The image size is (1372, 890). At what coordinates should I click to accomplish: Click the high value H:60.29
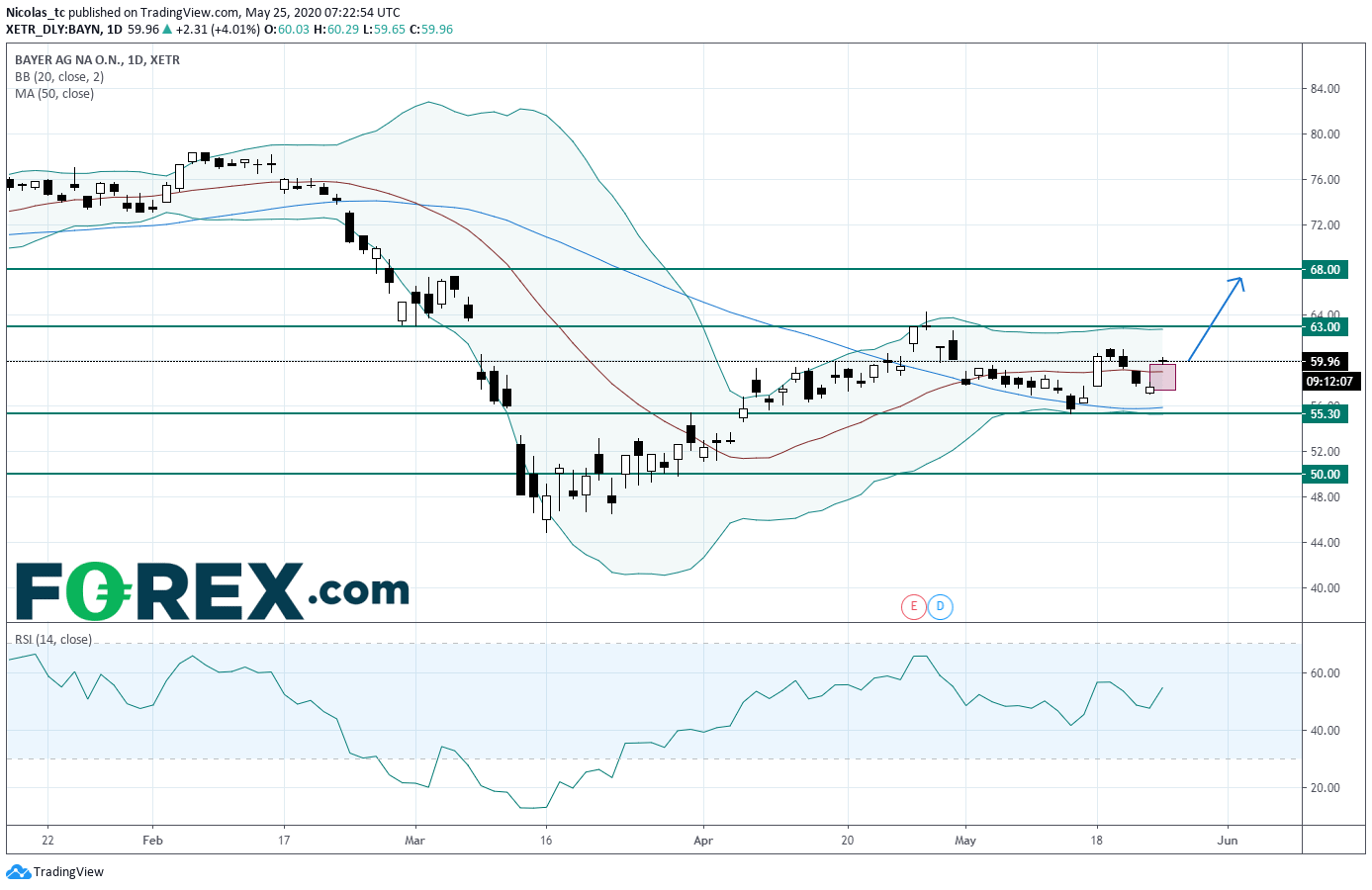point(336,30)
